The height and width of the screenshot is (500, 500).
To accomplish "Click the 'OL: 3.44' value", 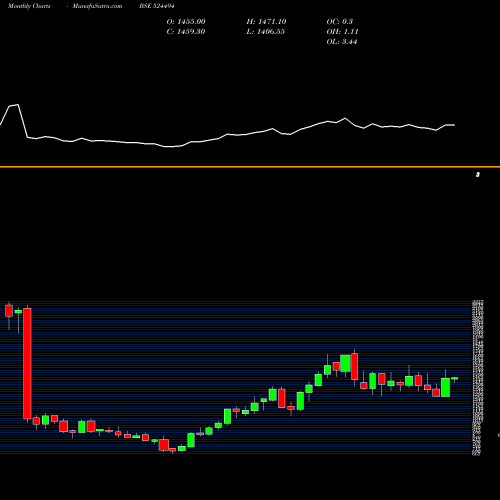I will [x=342, y=42].
